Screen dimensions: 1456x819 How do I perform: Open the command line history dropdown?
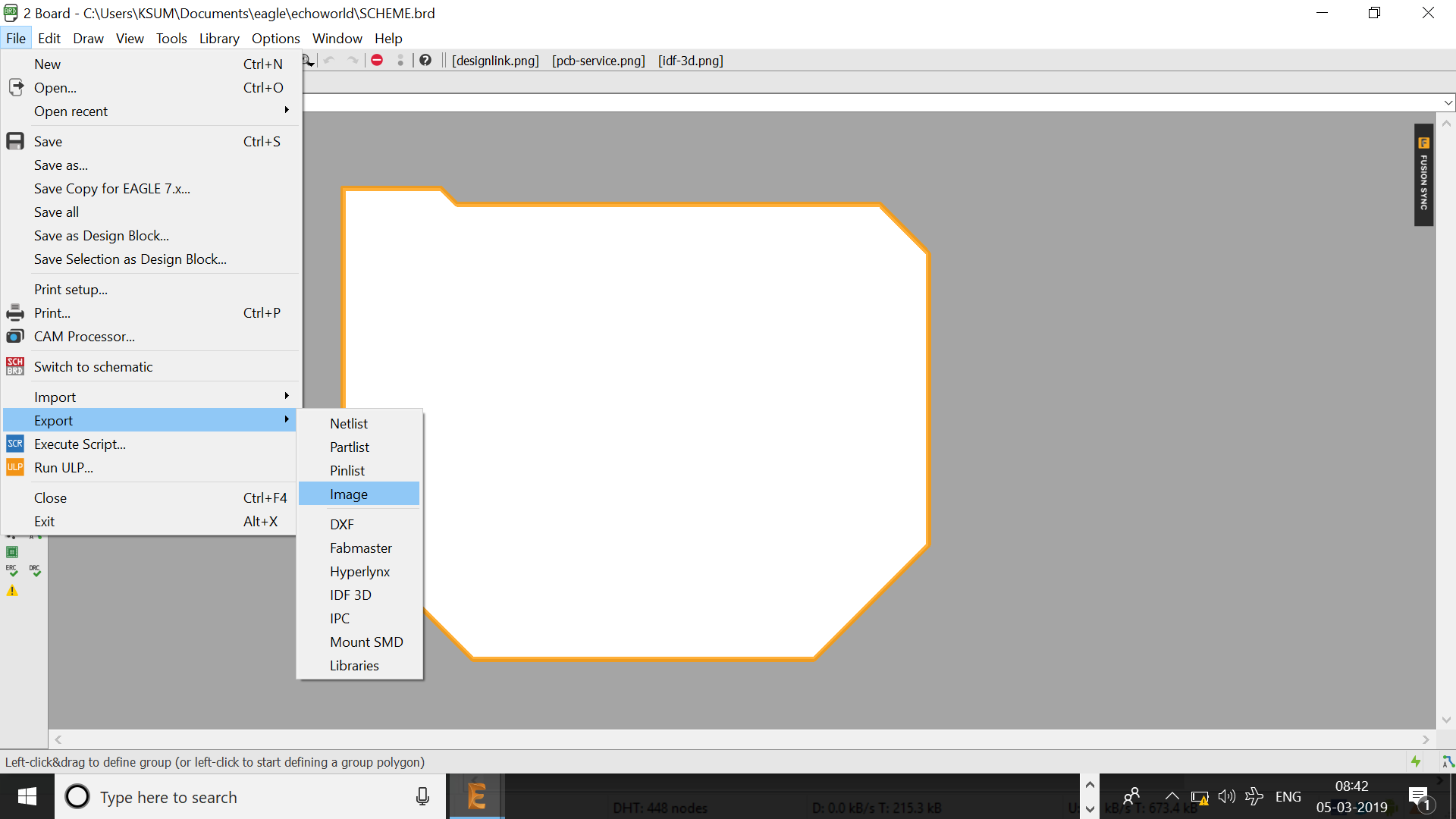1448,102
